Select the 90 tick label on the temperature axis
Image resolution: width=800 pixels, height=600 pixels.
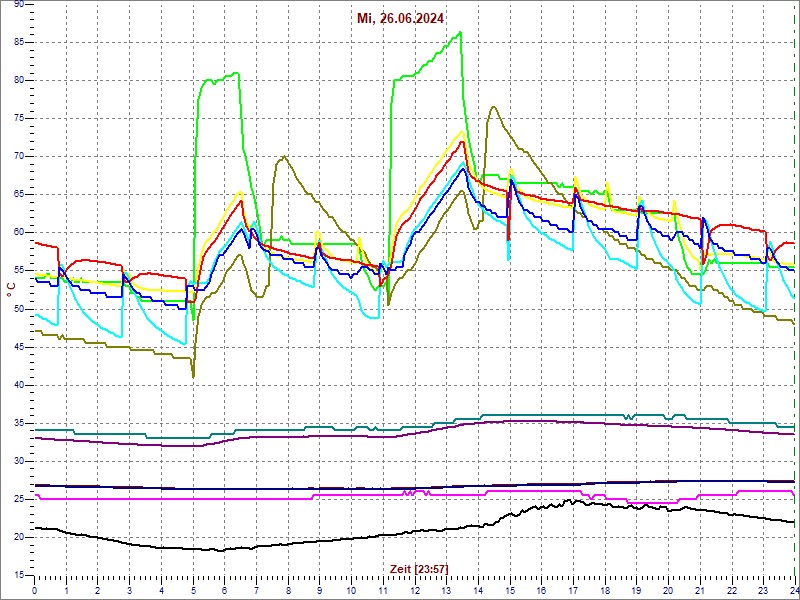18,4
